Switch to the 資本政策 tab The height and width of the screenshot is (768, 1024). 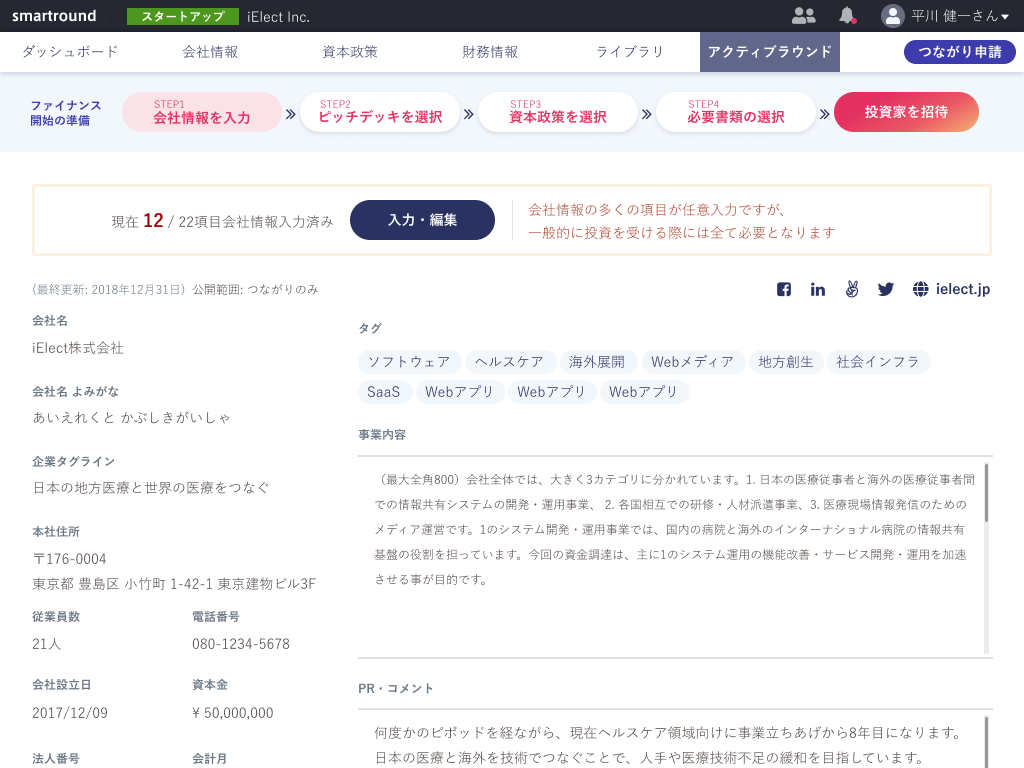[x=350, y=52]
